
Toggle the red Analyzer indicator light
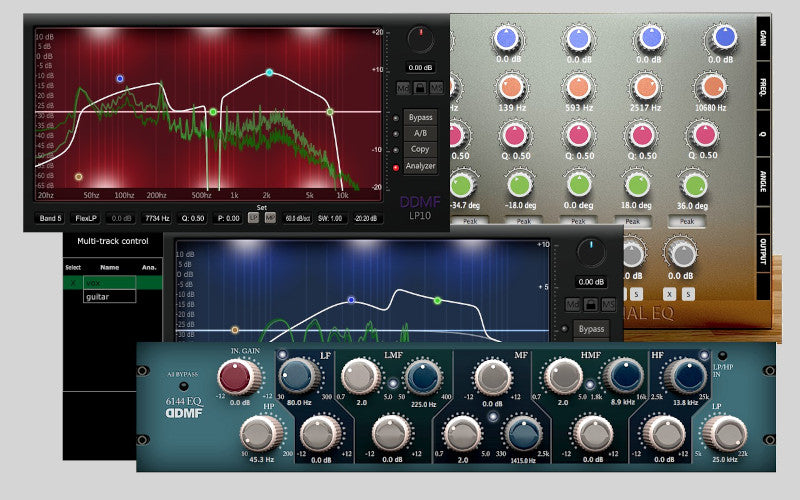point(395,167)
